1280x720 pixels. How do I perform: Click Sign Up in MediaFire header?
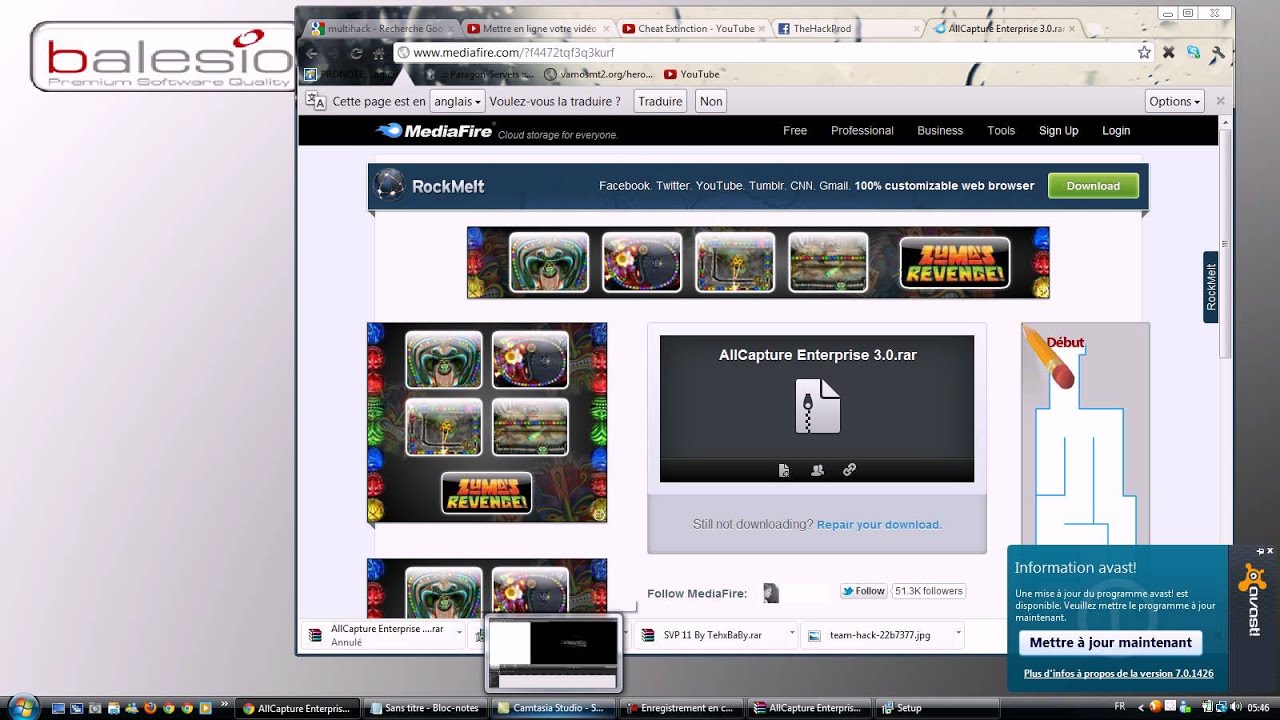tap(1058, 131)
